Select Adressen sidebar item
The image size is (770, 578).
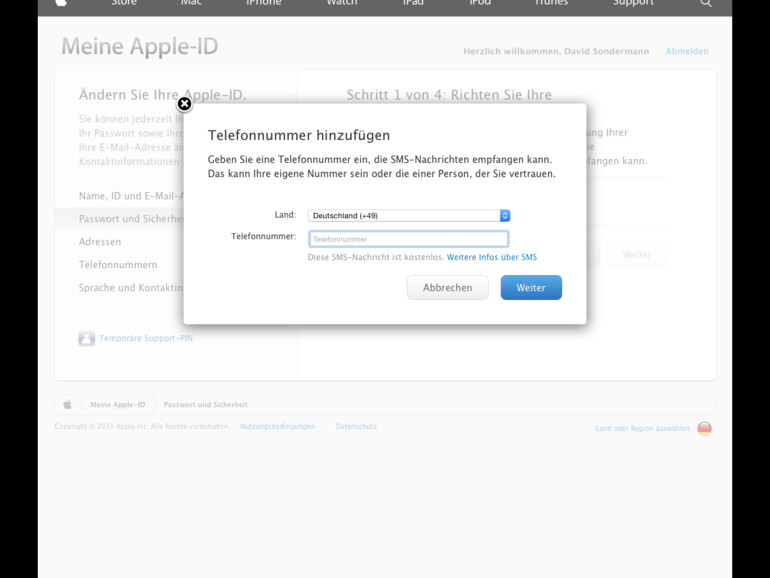(100, 242)
